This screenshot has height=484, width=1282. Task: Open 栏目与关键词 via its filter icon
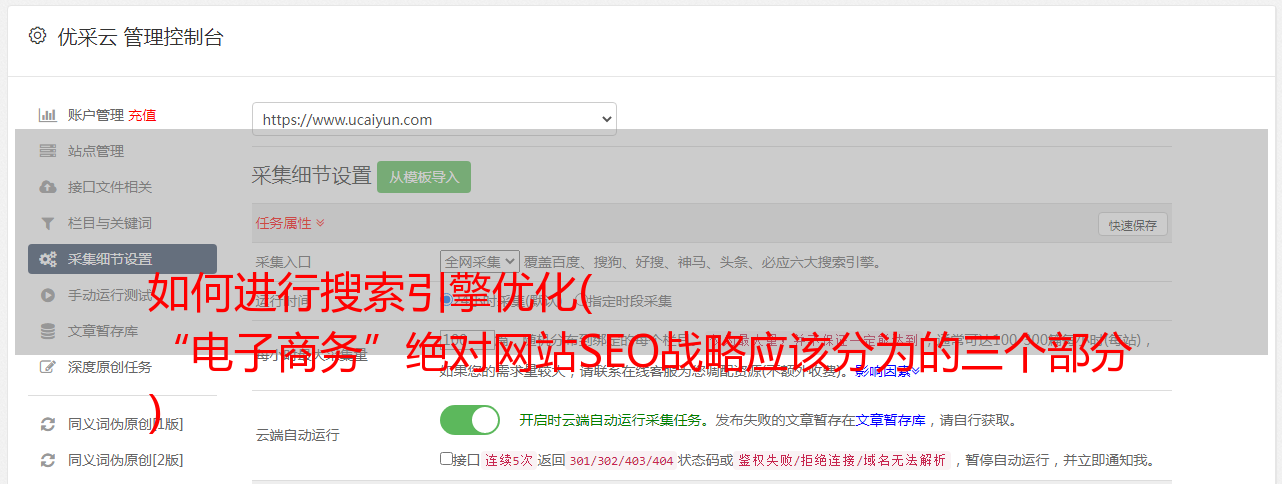coord(47,223)
